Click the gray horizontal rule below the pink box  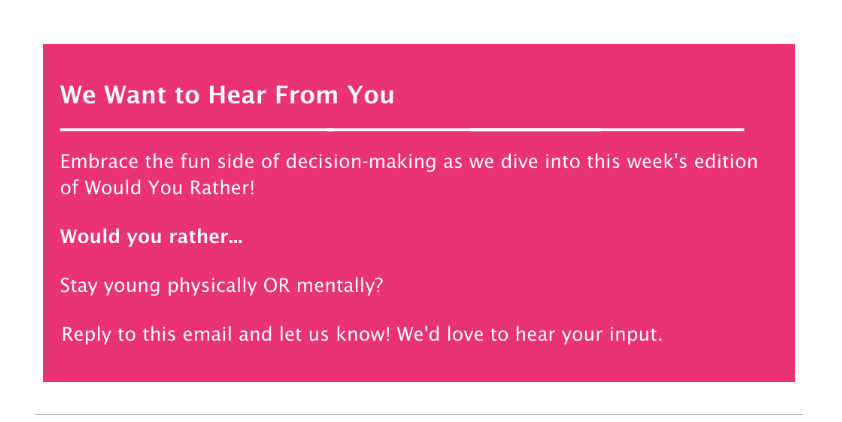[x=419, y=414]
